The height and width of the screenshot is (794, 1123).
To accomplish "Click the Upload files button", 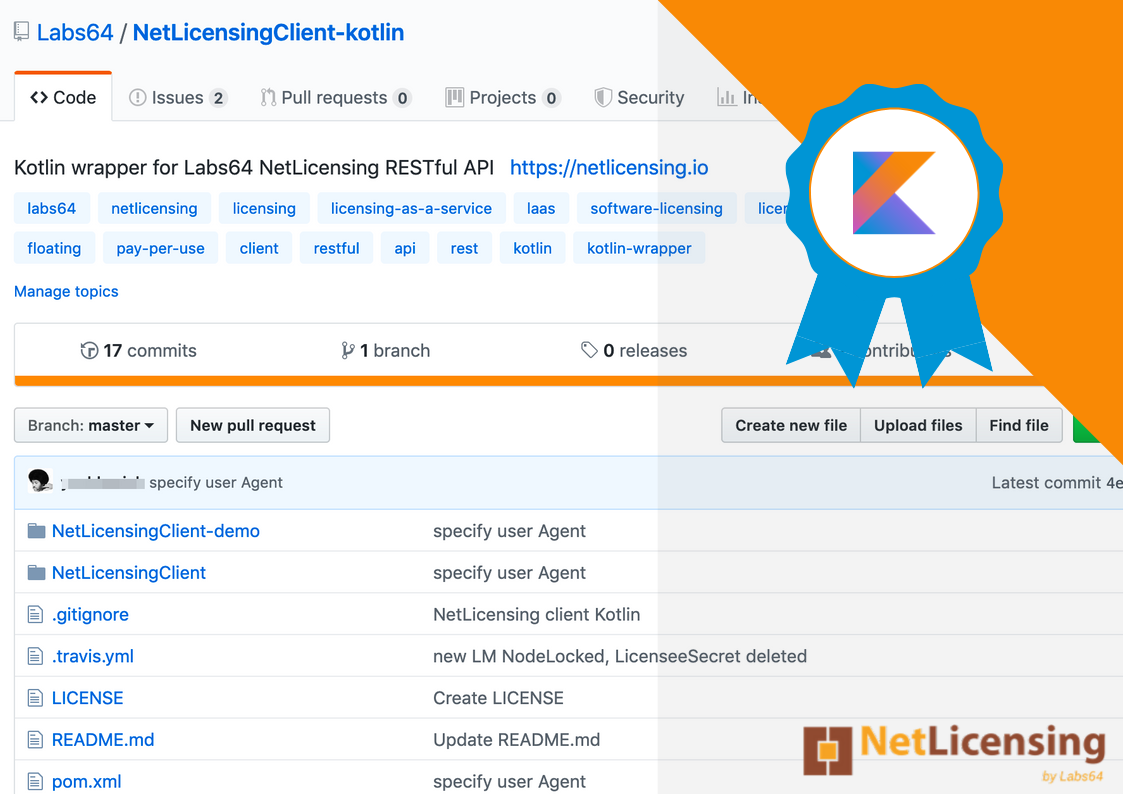I will [x=918, y=425].
